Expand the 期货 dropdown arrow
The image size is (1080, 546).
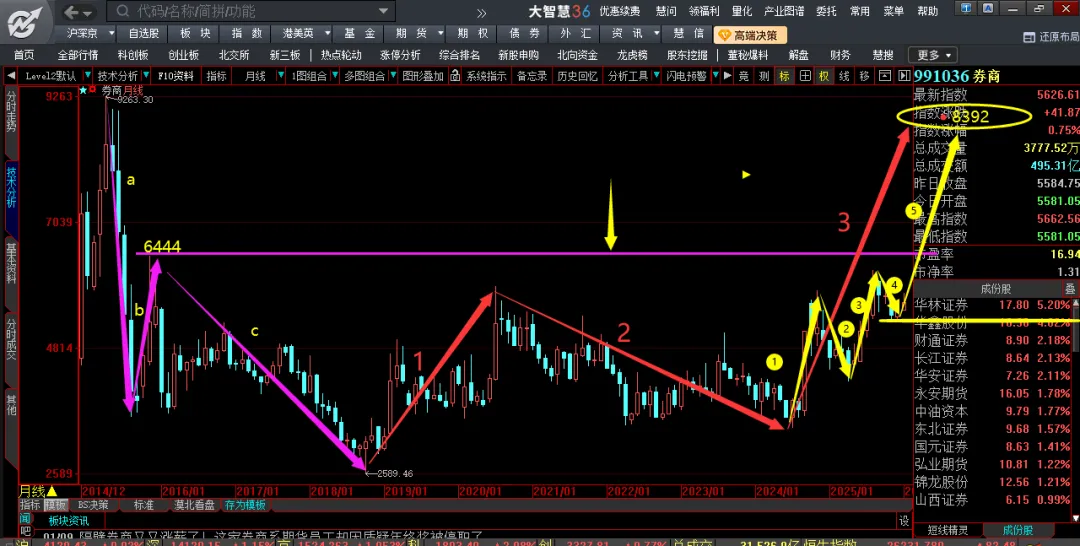pos(440,33)
